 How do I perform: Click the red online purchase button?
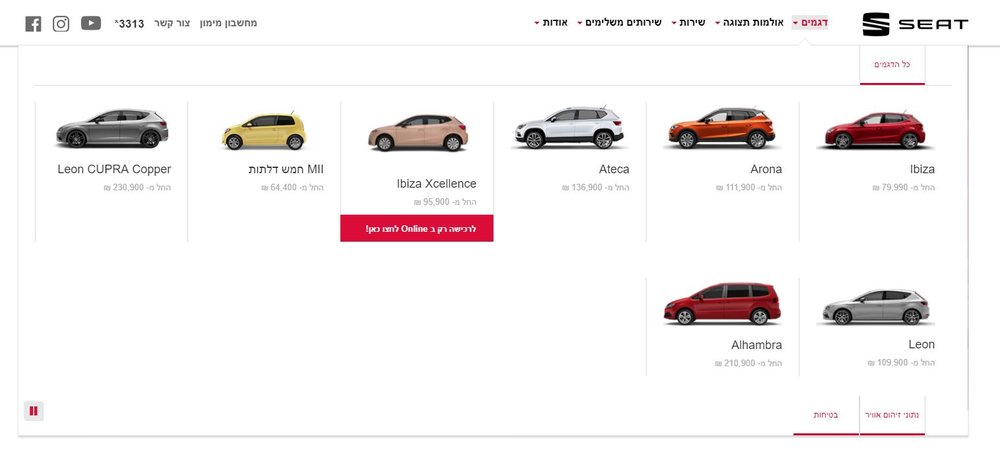[x=417, y=228]
